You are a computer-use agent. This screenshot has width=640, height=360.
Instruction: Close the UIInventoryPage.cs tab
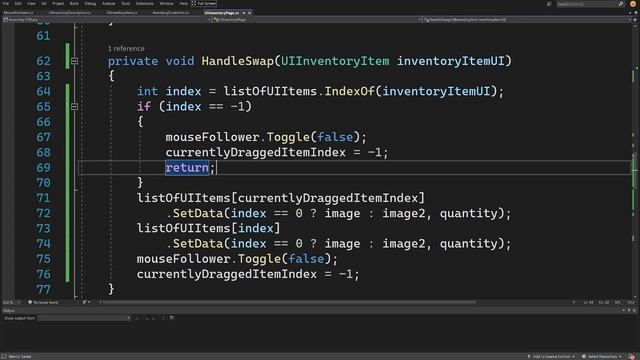[x=250, y=13]
